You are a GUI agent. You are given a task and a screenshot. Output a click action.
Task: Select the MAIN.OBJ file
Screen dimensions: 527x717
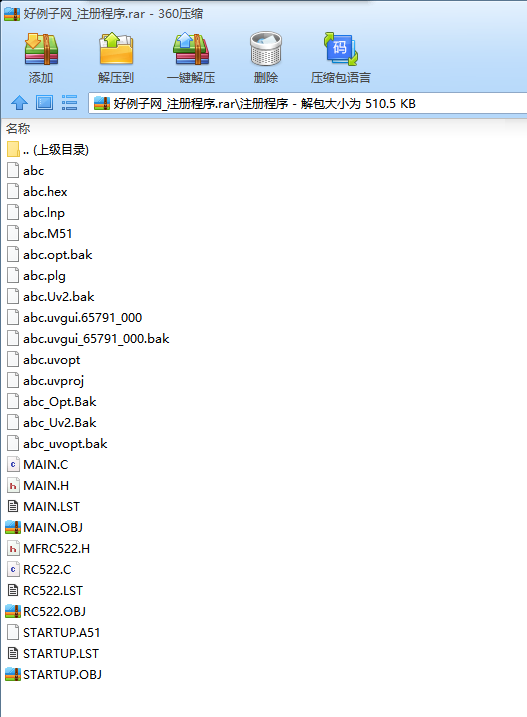coord(44,528)
